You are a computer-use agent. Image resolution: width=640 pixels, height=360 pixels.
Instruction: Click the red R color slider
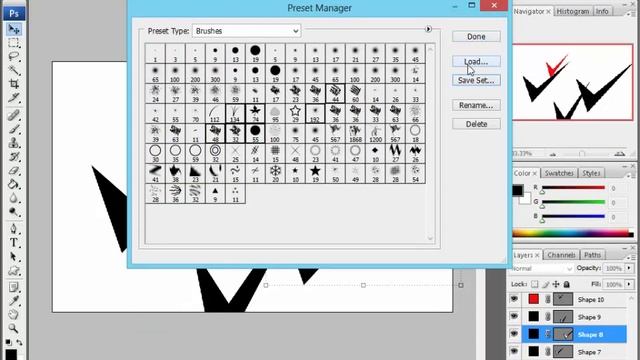click(573, 187)
